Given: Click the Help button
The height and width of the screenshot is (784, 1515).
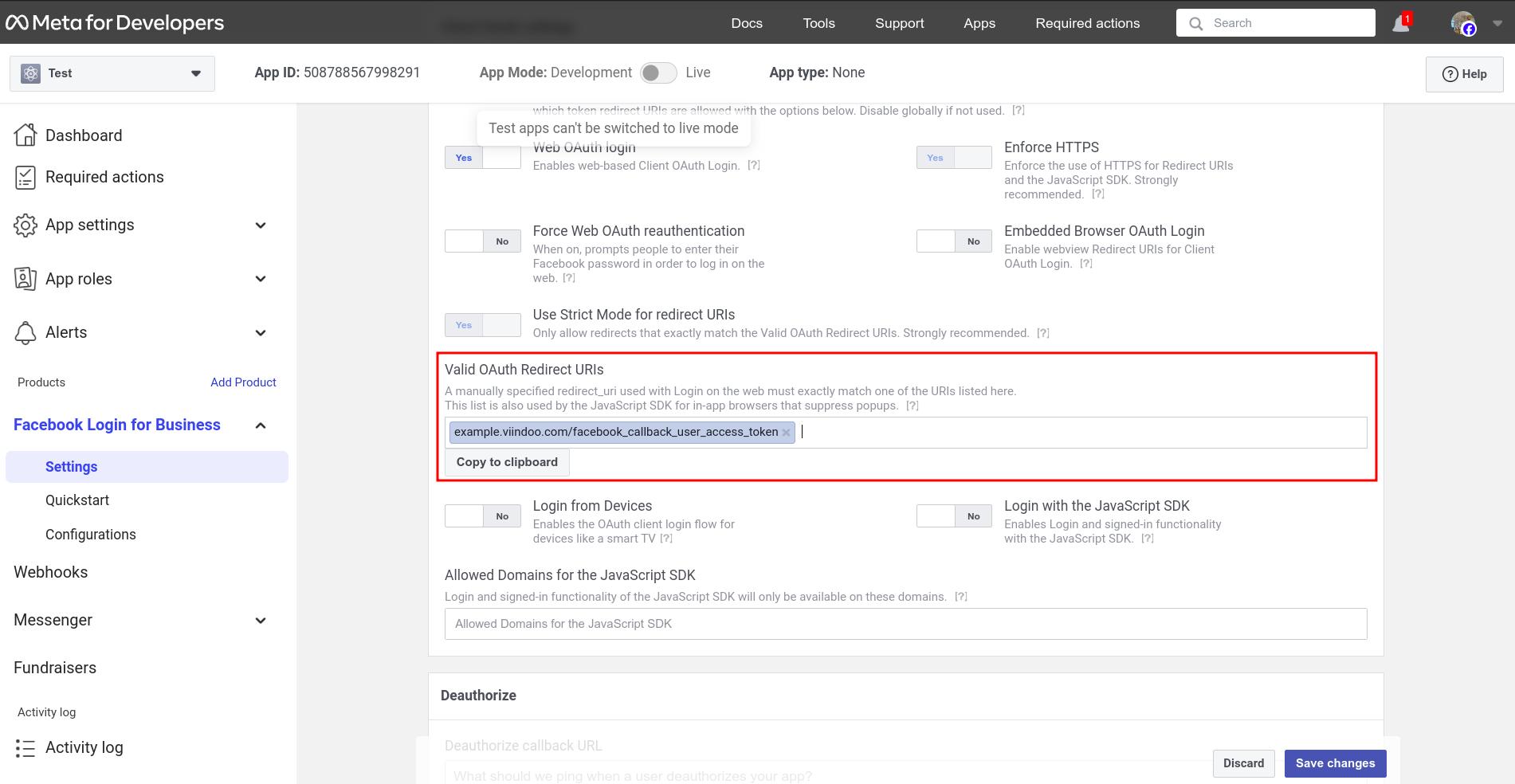Looking at the screenshot, I should 1465,74.
